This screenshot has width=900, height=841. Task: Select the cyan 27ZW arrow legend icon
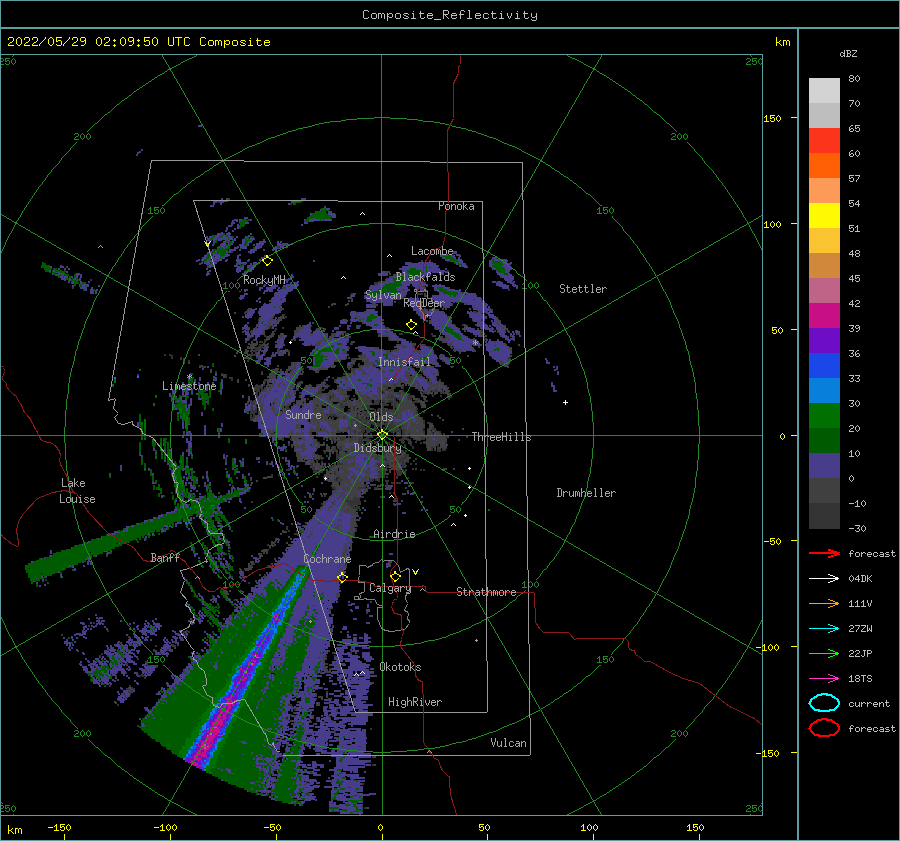click(824, 629)
